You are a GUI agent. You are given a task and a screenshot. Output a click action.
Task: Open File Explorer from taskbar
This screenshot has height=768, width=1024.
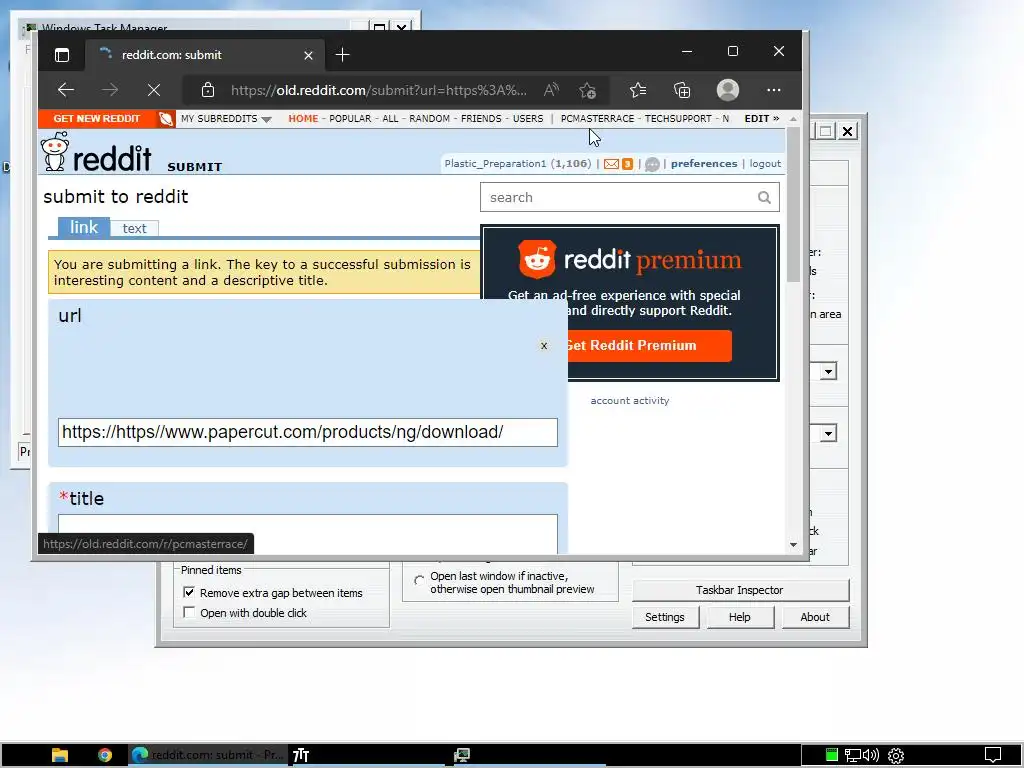tap(60, 755)
